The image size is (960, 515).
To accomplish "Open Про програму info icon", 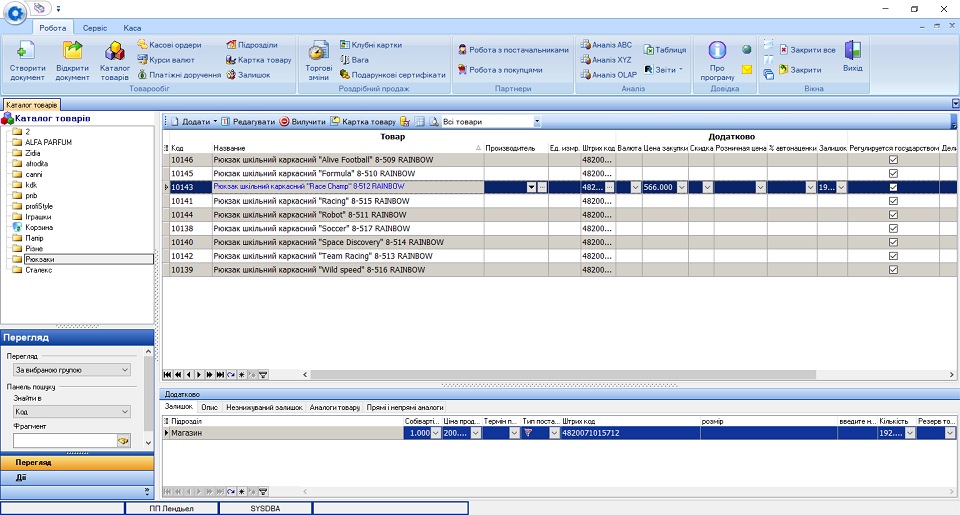I will click(717, 60).
